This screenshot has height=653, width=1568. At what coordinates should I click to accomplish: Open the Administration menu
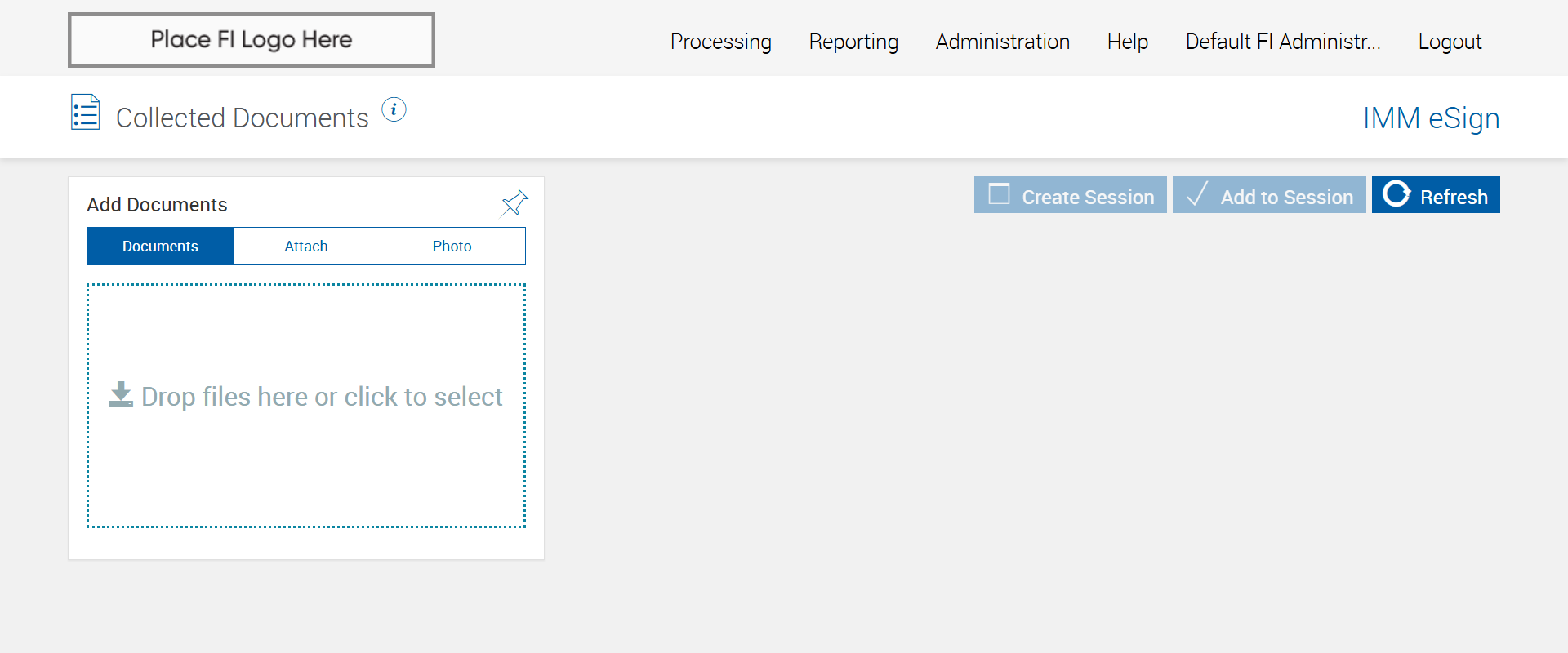tap(1002, 42)
